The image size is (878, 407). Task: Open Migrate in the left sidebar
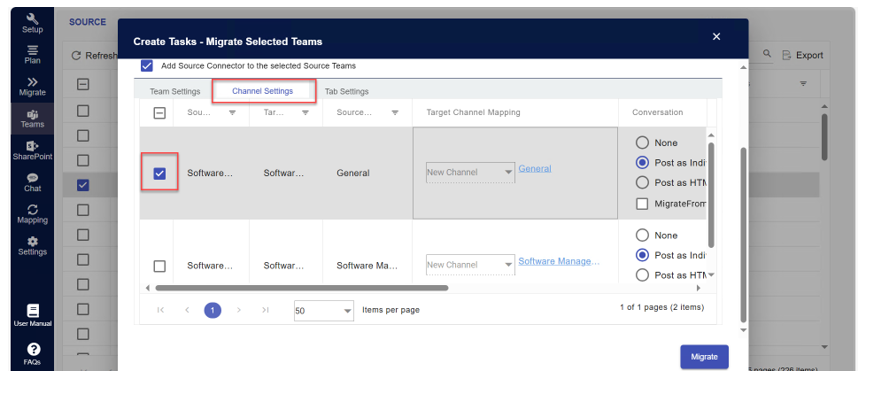[32, 87]
